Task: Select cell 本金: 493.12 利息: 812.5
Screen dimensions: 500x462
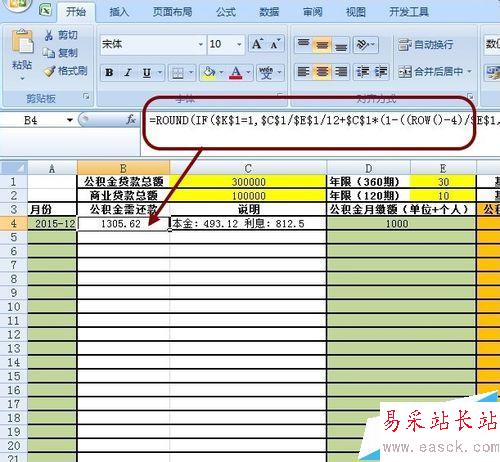Action: pos(248,223)
